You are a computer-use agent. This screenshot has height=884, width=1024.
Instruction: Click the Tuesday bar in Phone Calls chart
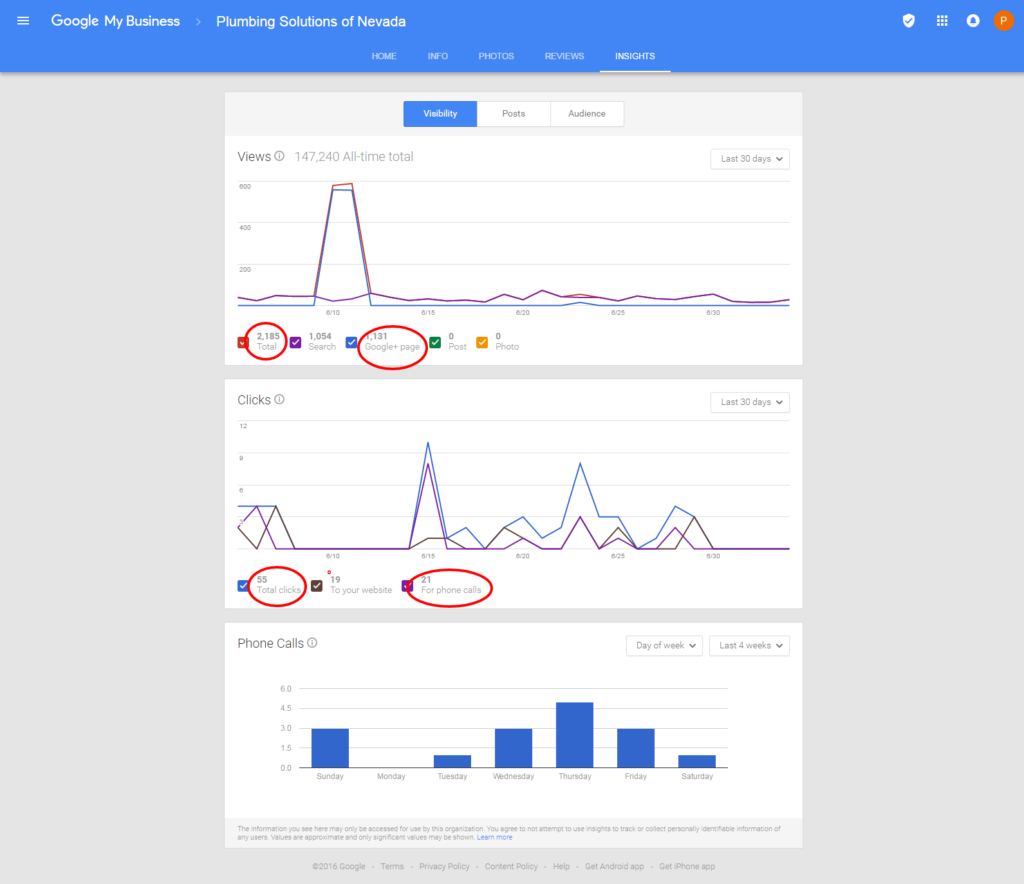pyautogui.click(x=453, y=761)
